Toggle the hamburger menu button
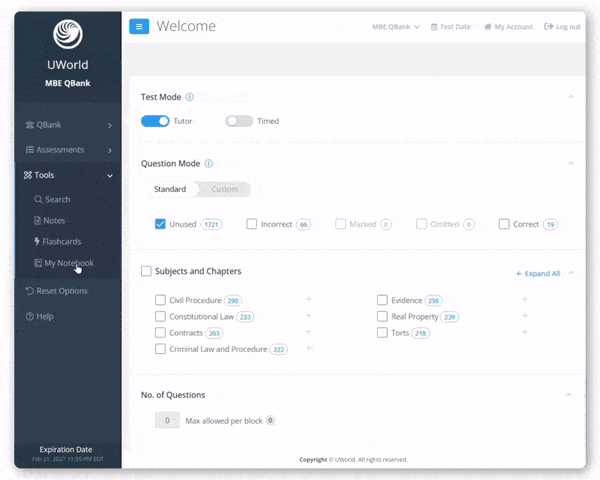The image size is (600, 480). click(139, 26)
